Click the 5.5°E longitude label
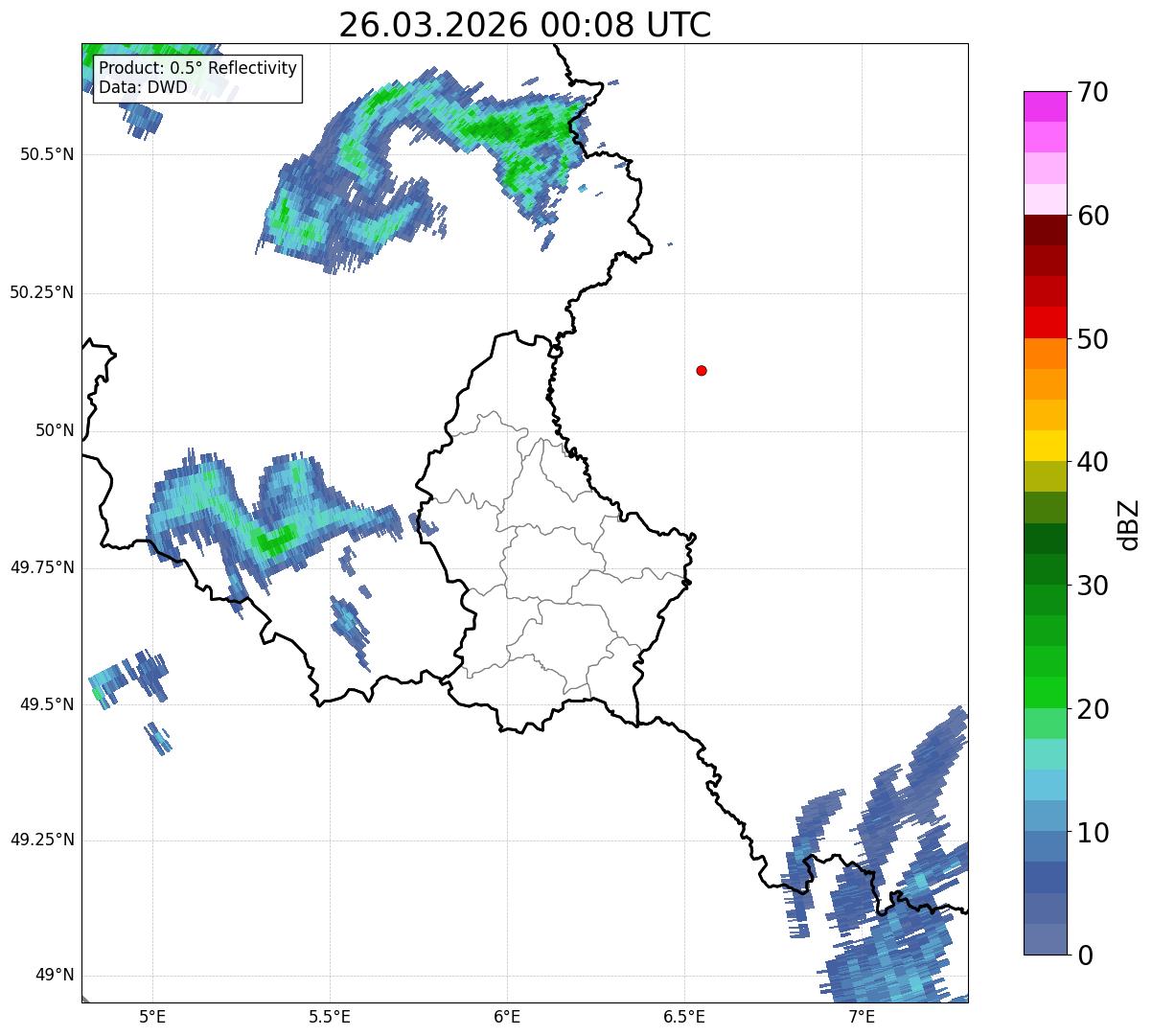1152x1036 pixels. click(x=330, y=1016)
